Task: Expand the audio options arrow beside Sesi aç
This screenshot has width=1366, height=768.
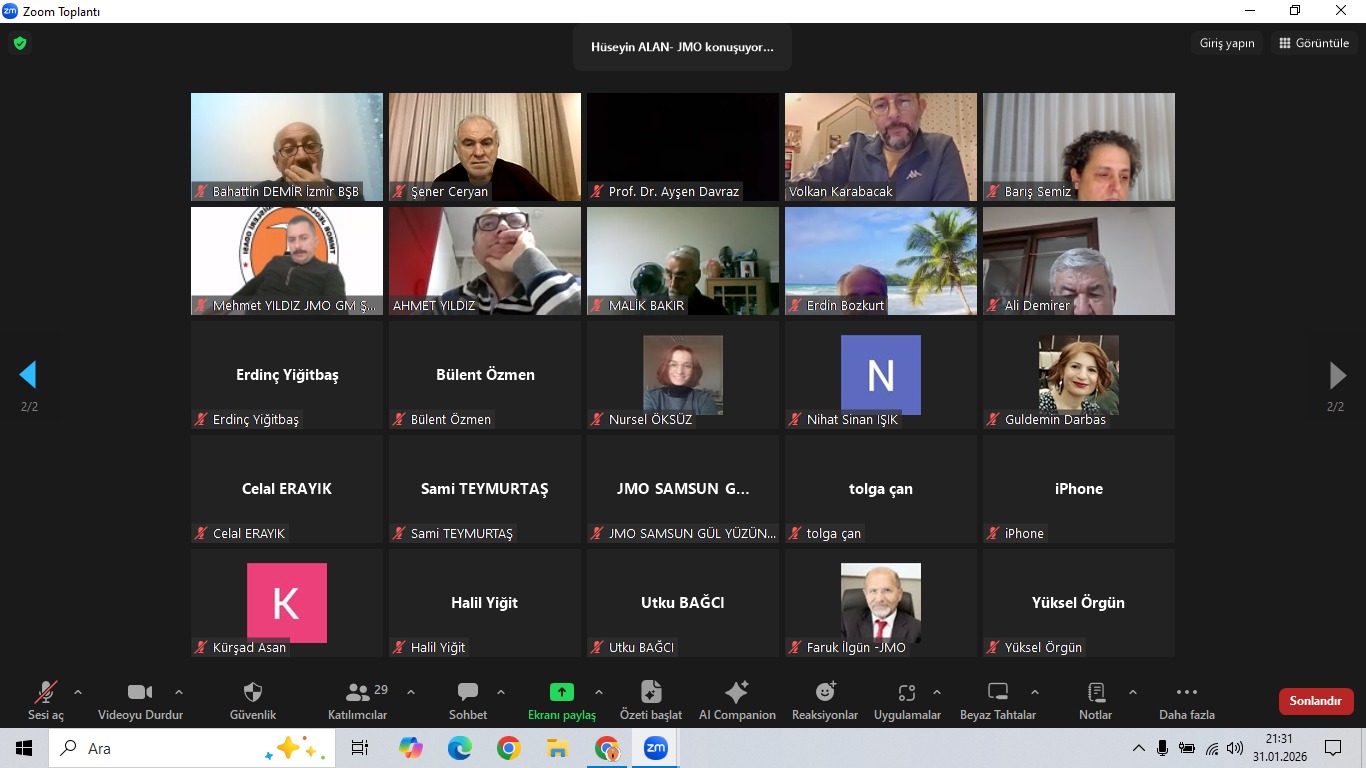Action: click(x=78, y=692)
